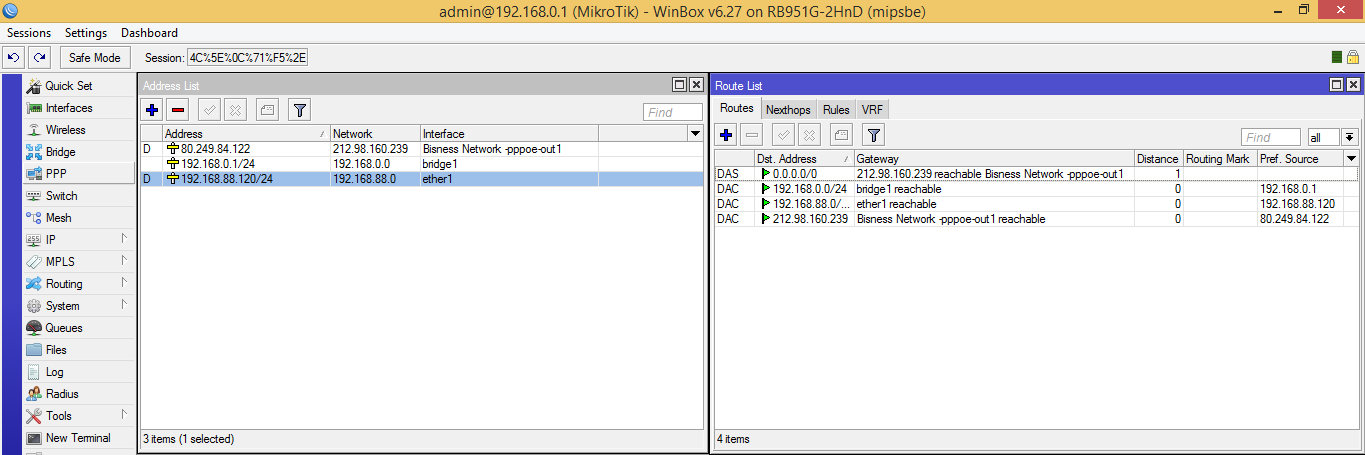Switch to VRF tab
The image size is (1365, 455).
click(x=872, y=110)
